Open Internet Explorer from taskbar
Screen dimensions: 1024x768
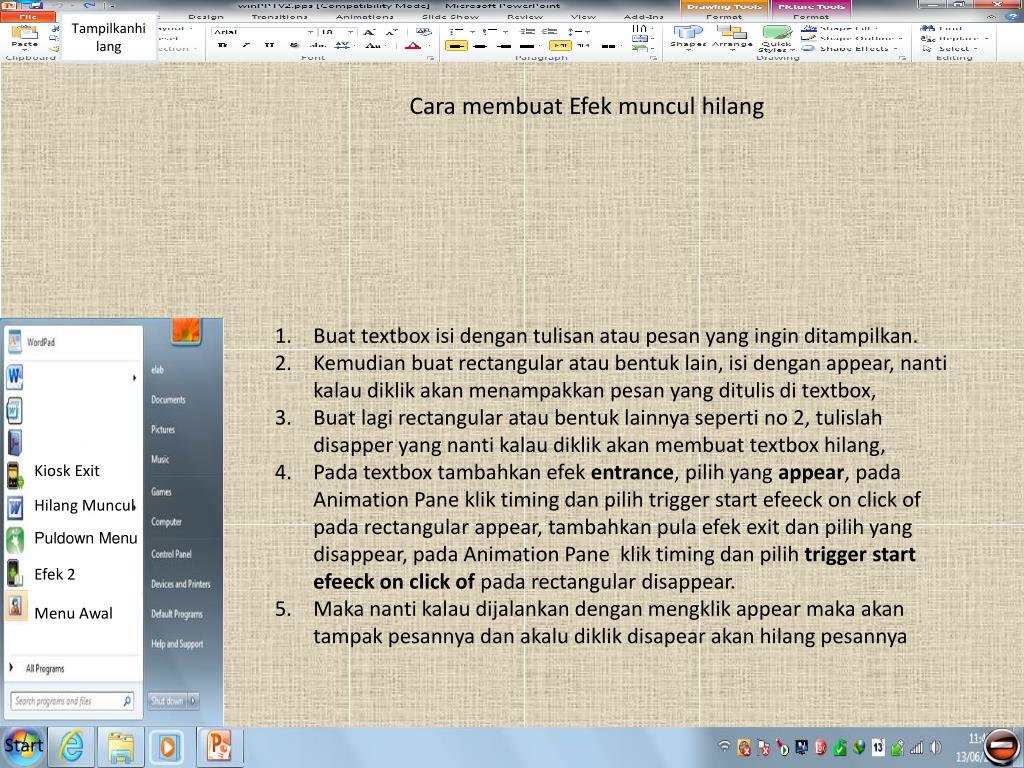tap(72, 746)
